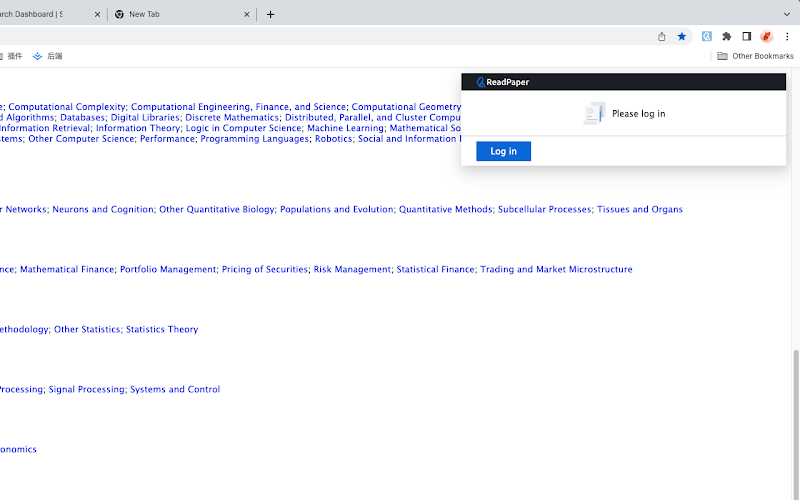Open Programming Languages link
Screen dimensions: 800x500
point(255,139)
